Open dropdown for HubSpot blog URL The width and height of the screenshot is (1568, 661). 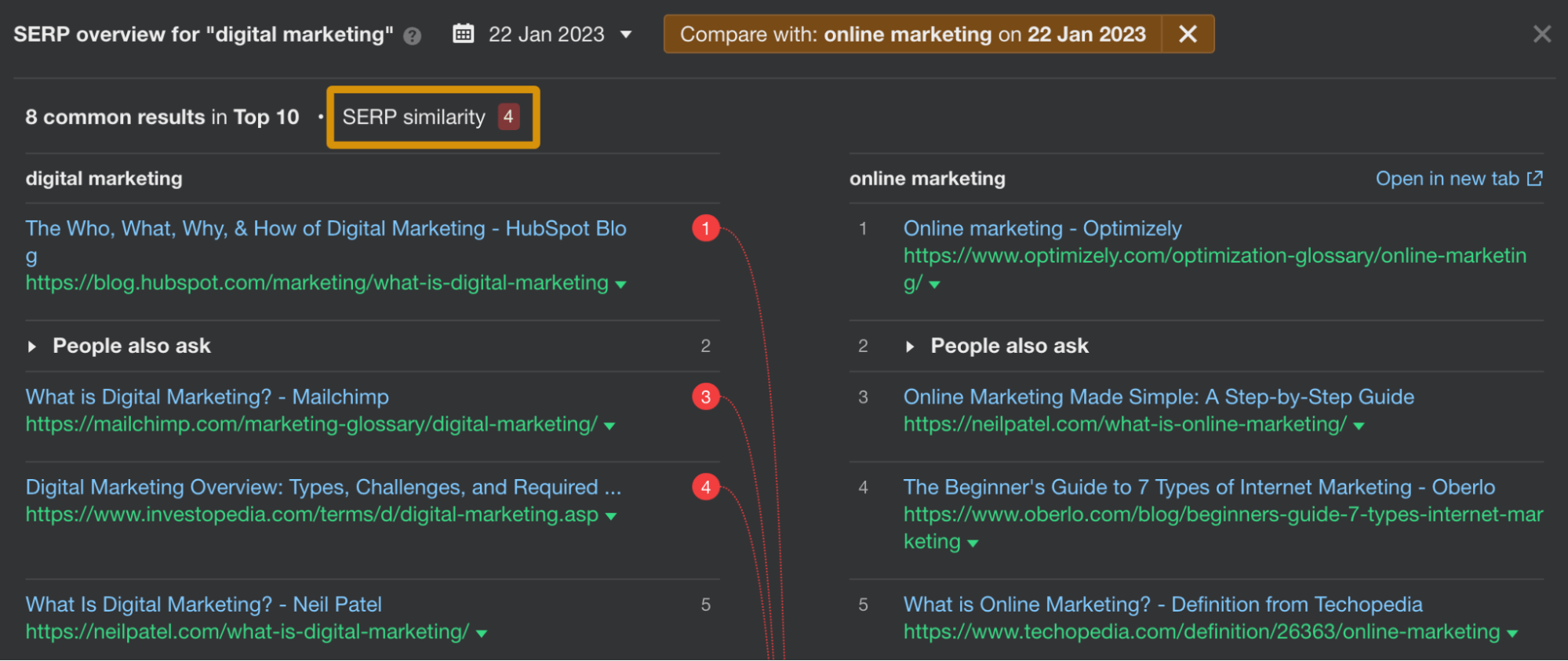(621, 284)
